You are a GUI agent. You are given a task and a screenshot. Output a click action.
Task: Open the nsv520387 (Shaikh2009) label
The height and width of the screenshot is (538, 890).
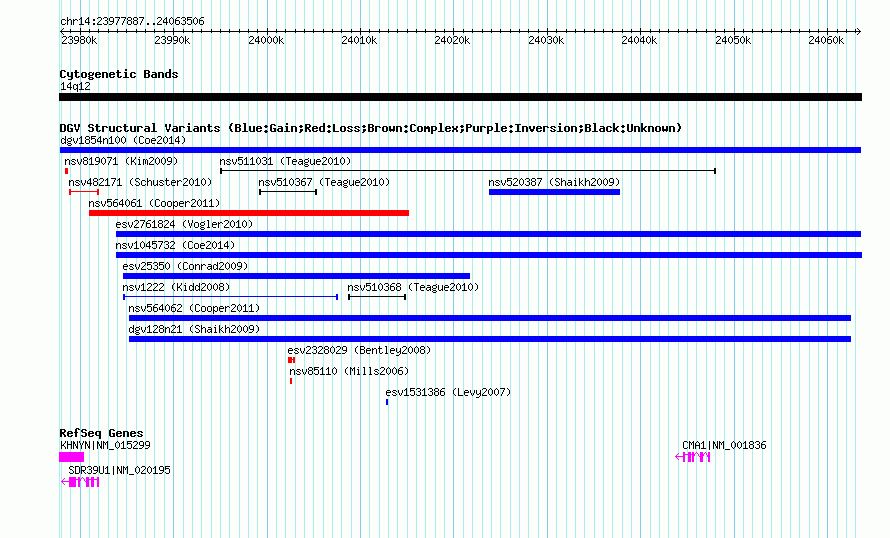555,182
